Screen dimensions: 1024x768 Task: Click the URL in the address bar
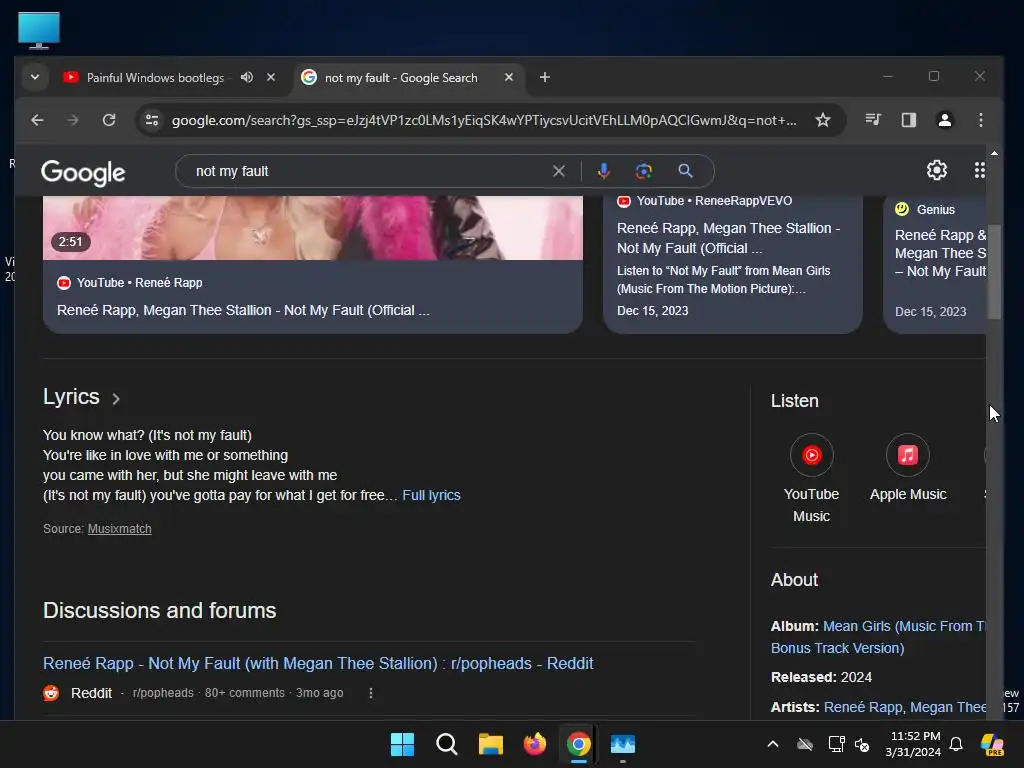[484, 120]
